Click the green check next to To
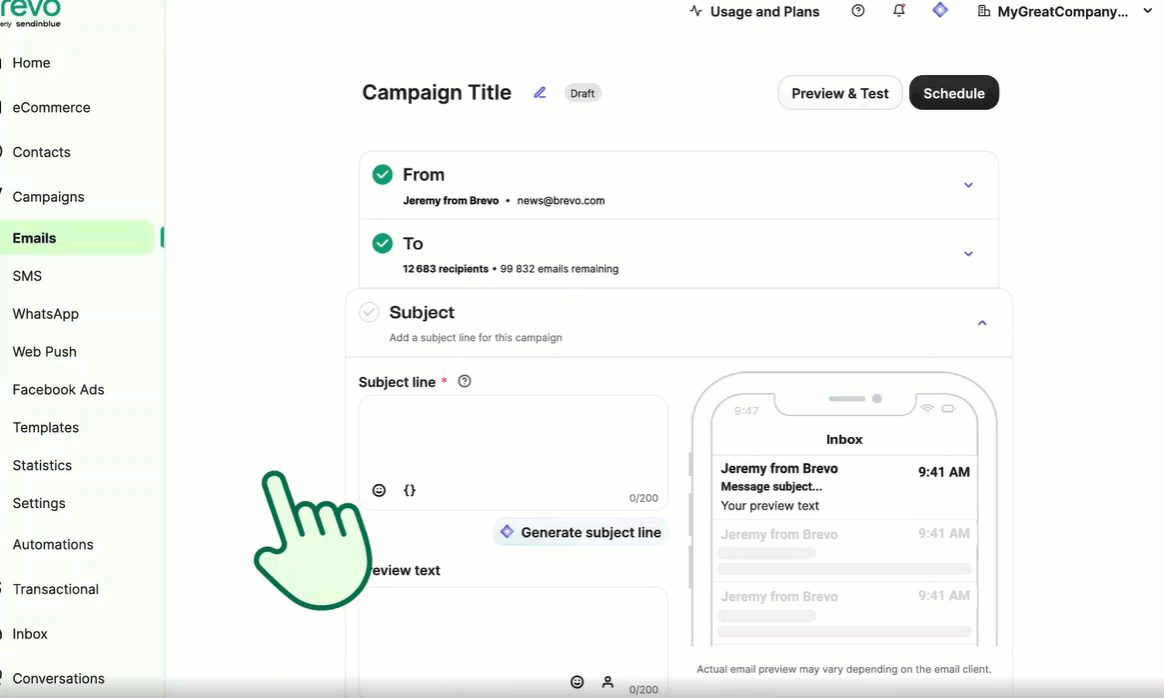The image size is (1164, 698). click(382, 243)
